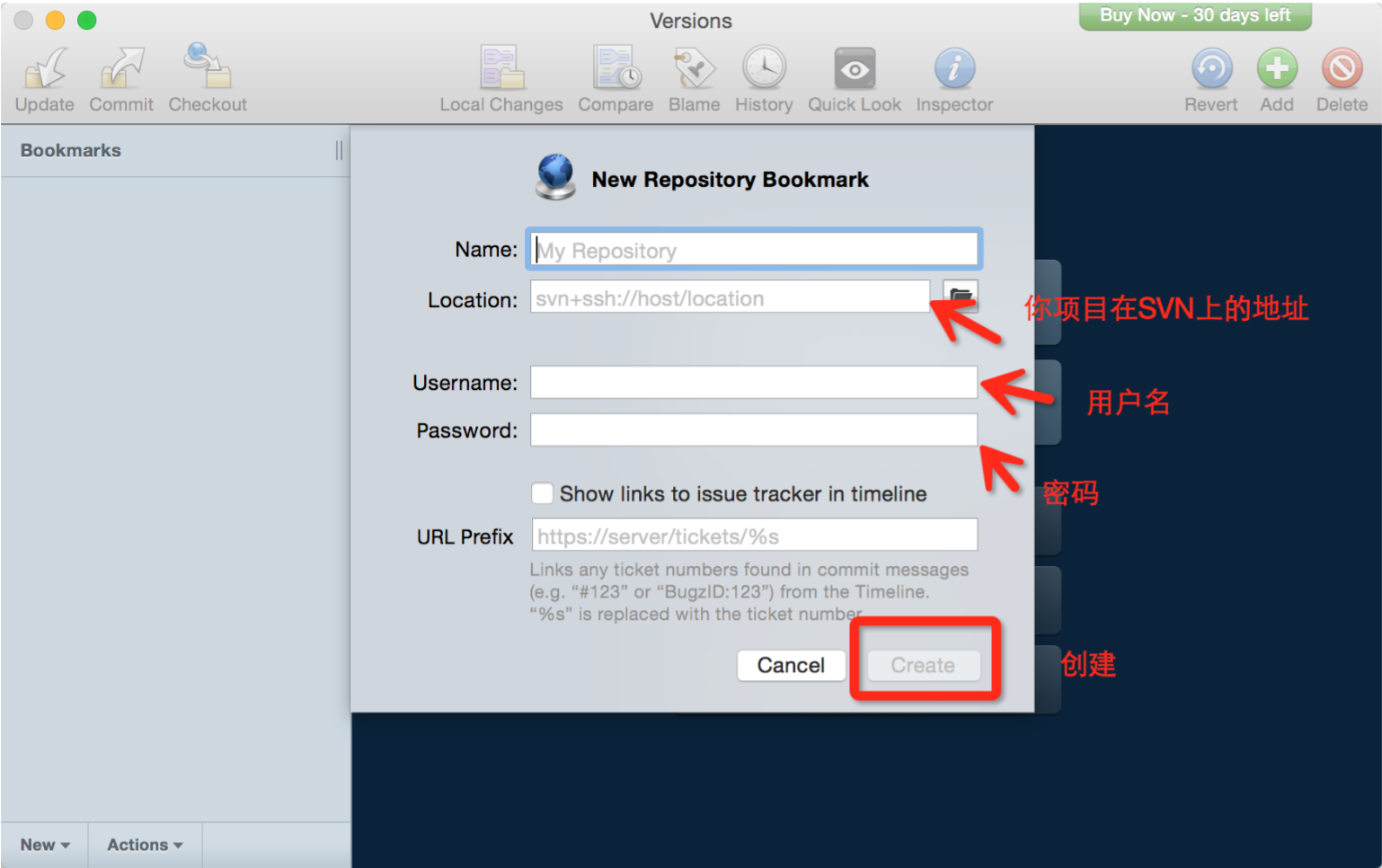Click the URL Prefix input field

754,535
